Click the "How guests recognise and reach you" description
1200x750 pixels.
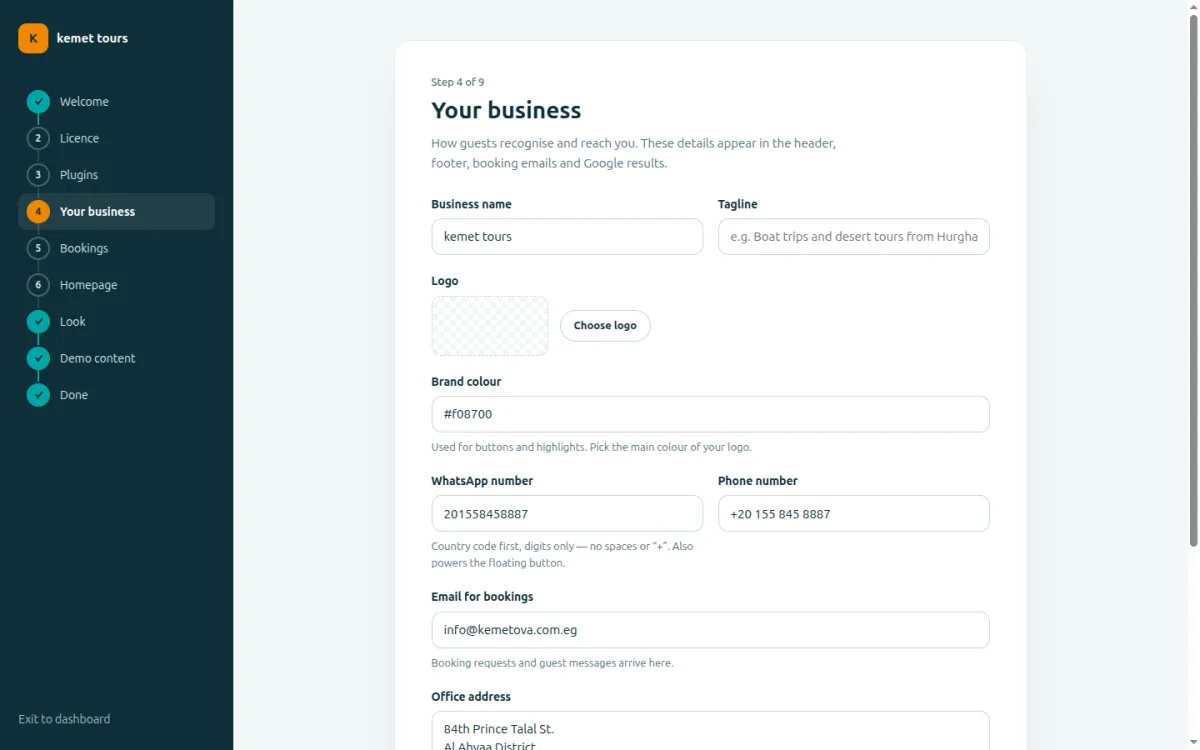[x=634, y=153]
